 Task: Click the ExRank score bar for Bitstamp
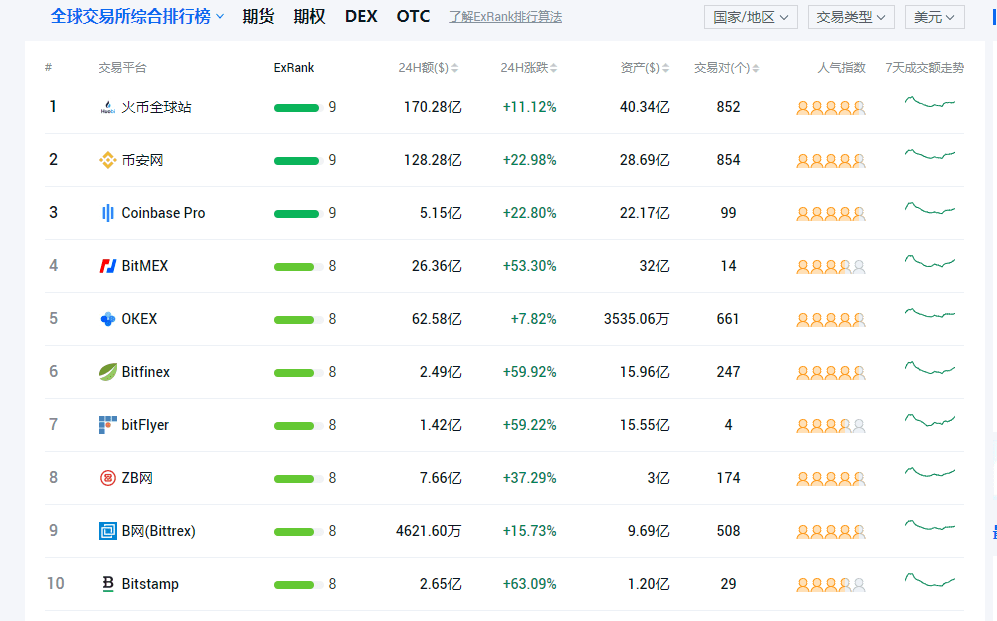coord(298,585)
